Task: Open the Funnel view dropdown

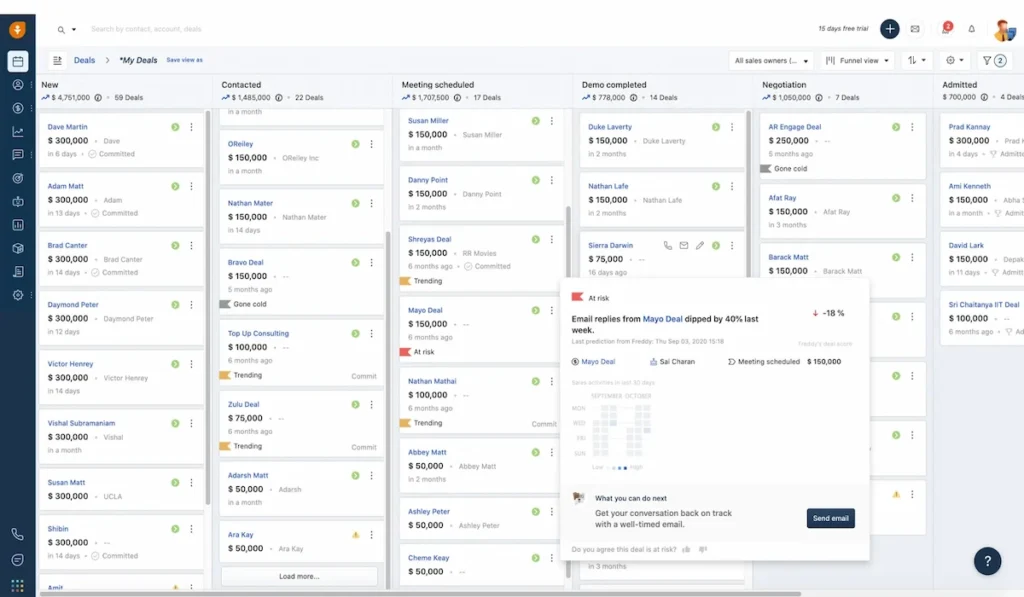Action: tap(857, 60)
